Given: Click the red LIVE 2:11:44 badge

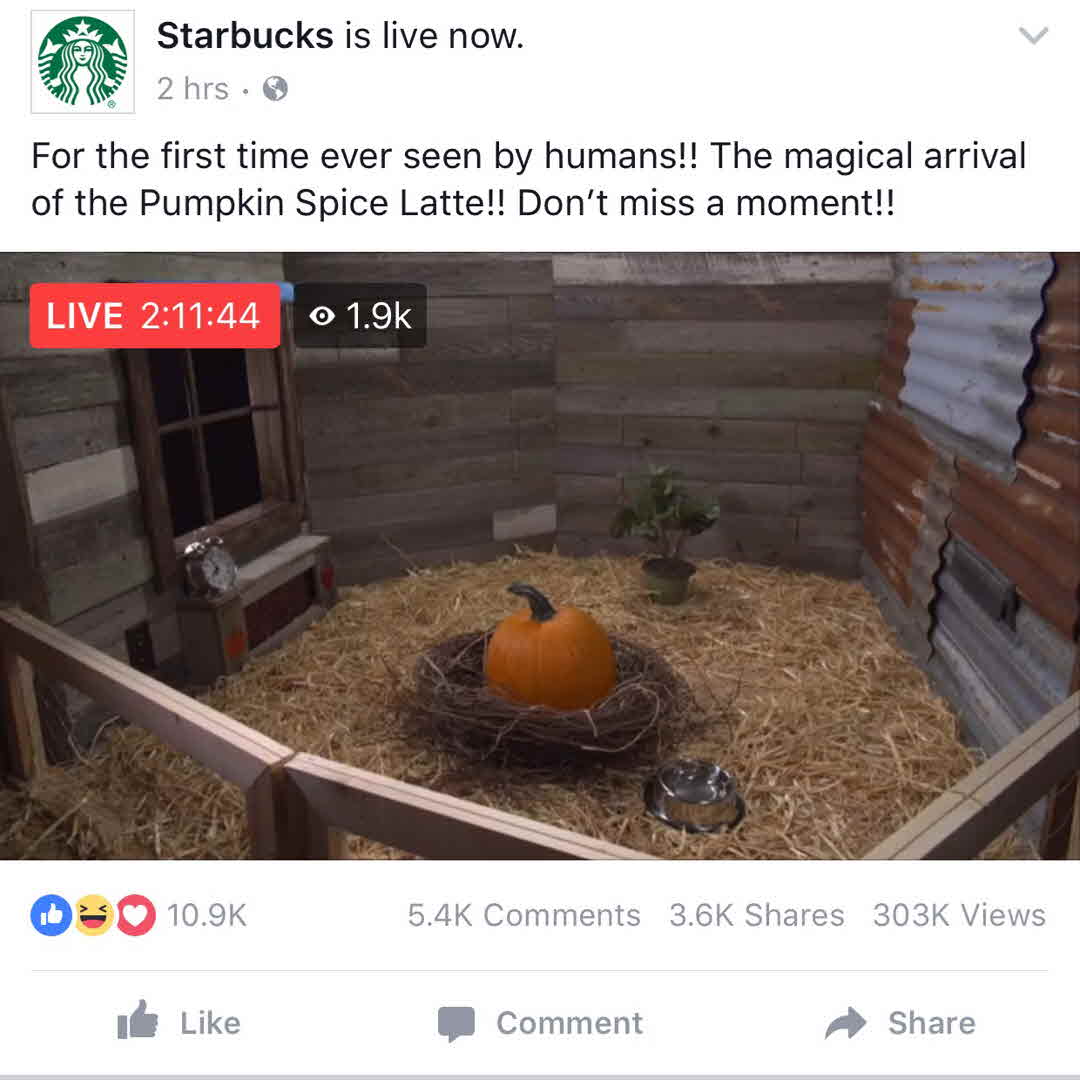Looking at the screenshot, I should click(155, 315).
